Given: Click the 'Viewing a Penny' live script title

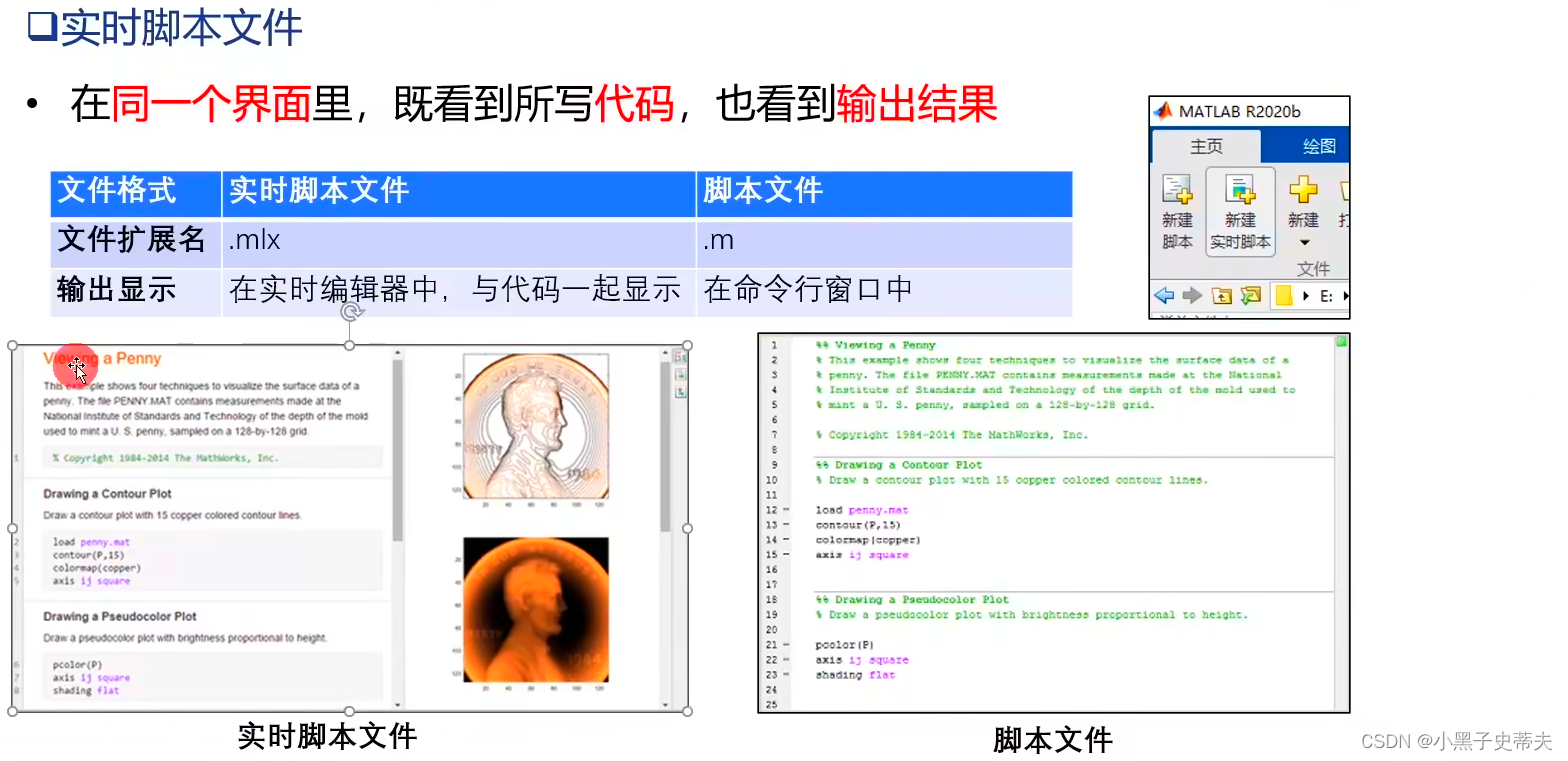Looking at the screenshot, I should 102,358.
